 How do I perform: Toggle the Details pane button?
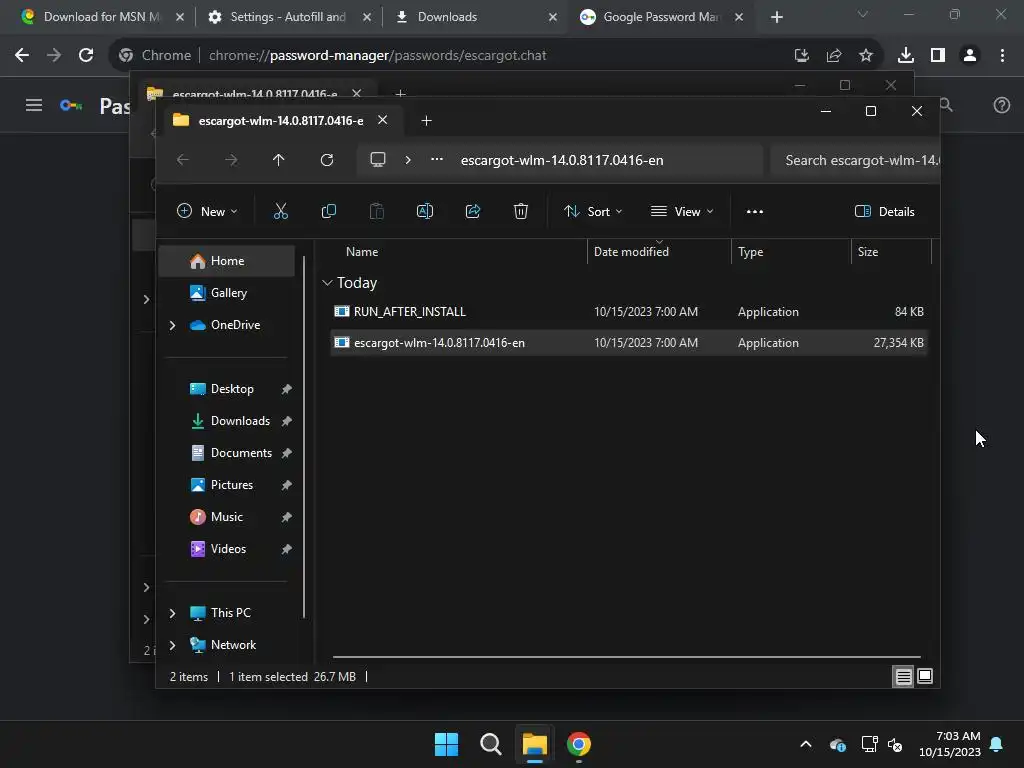pyautogui.click(x=884, y=212)
